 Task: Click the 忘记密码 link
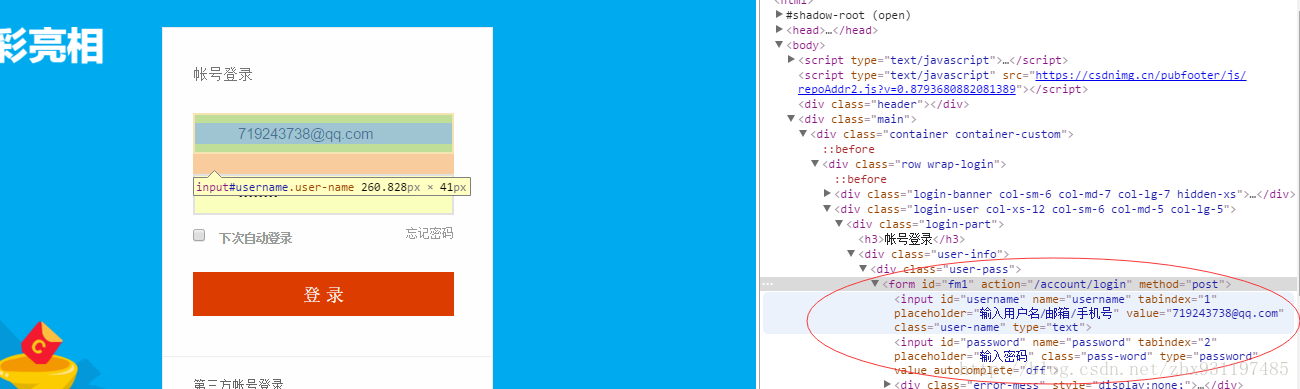[x=429, y=234]
